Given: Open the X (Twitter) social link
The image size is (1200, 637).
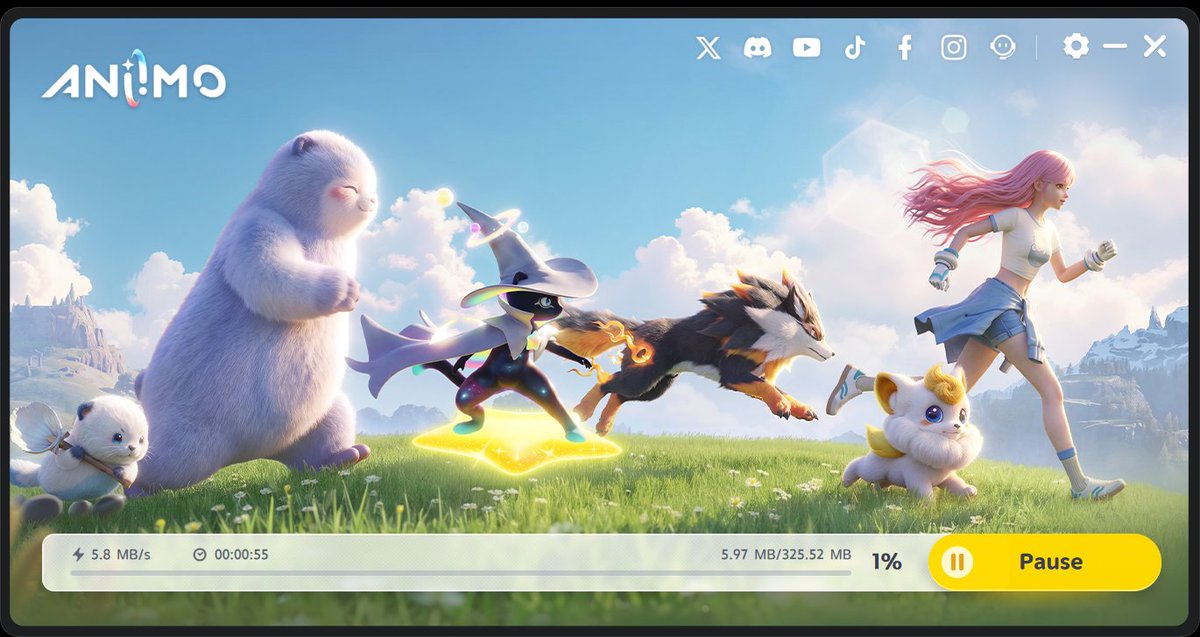Looking at the screenshot, I should tap(708, 47).
